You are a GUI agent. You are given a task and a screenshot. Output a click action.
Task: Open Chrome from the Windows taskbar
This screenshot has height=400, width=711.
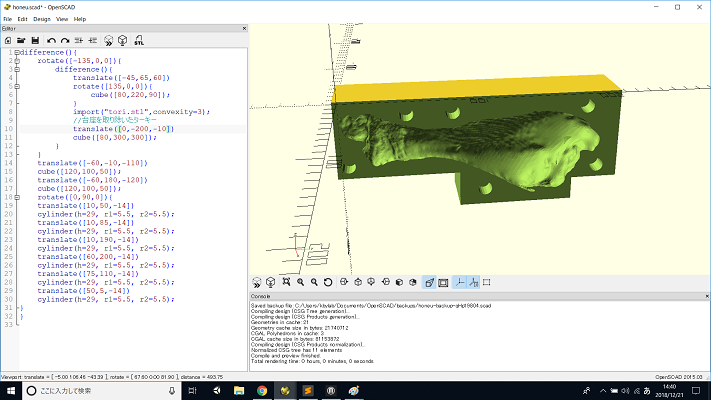coord(262,390)
